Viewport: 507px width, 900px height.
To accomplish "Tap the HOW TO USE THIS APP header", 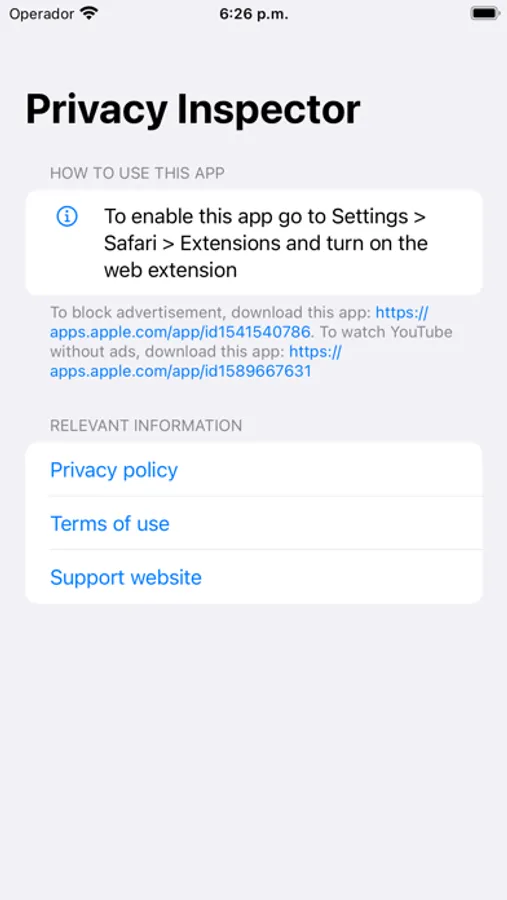I will tap(137, 173).
